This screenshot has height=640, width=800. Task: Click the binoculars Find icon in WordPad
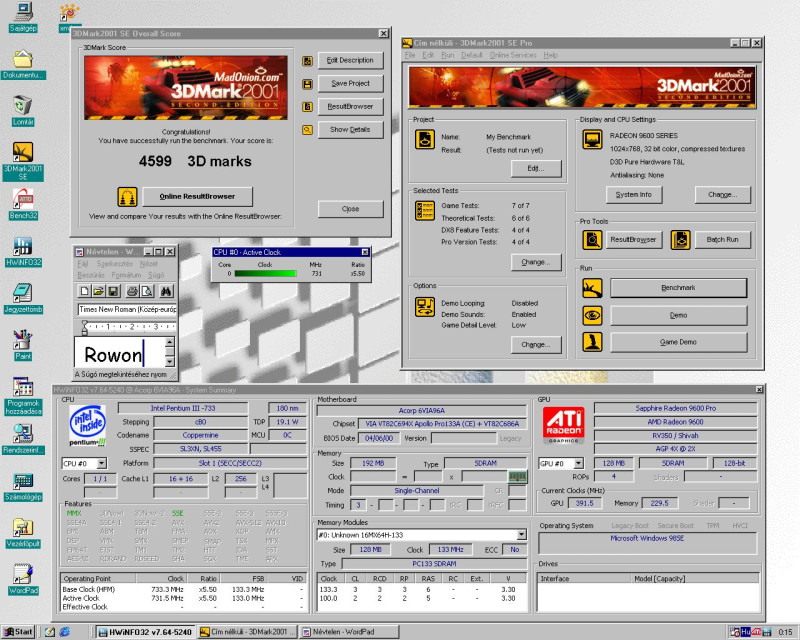(166, 291)
